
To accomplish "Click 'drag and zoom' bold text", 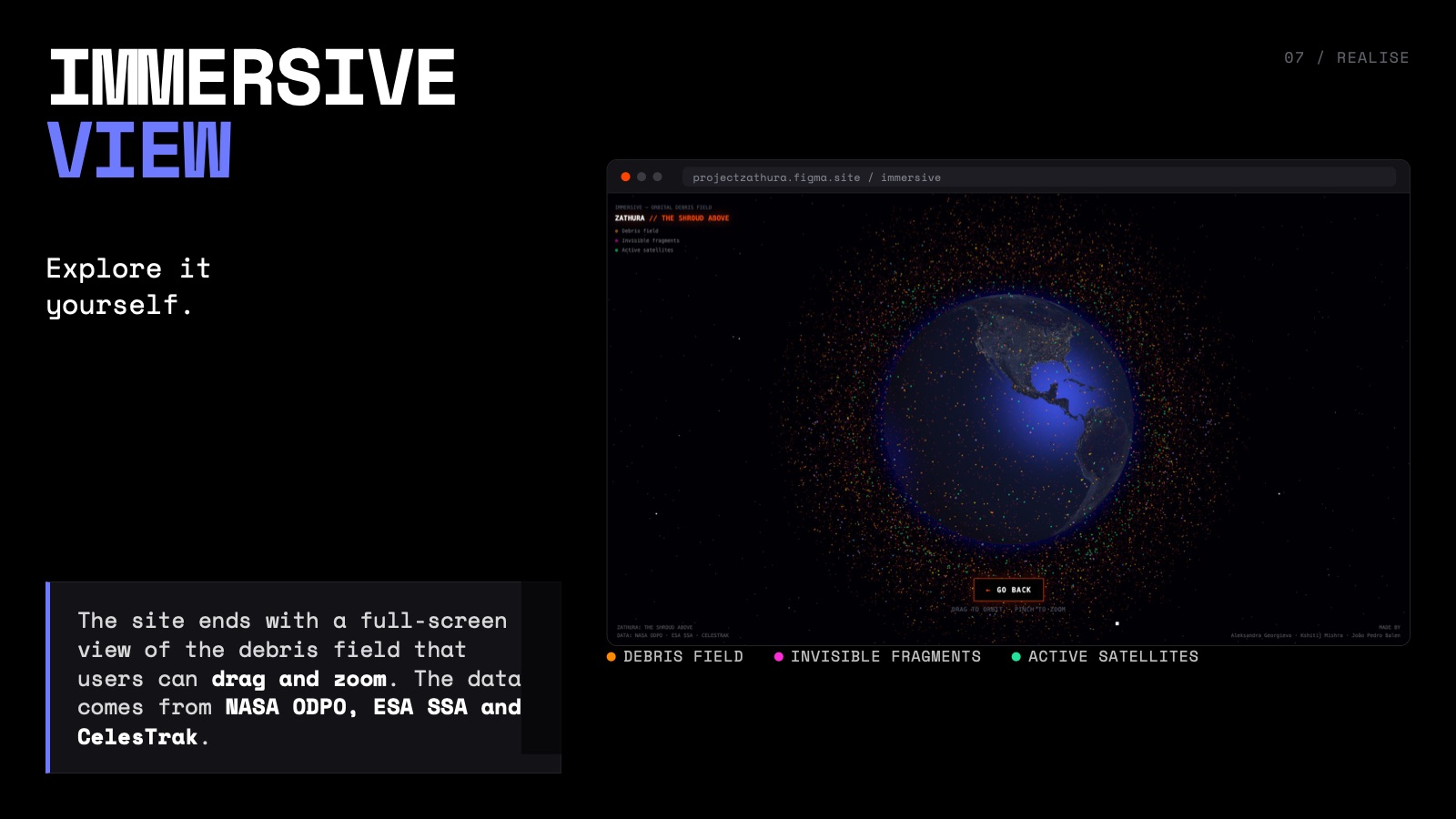I will click(x=299, y=679).
